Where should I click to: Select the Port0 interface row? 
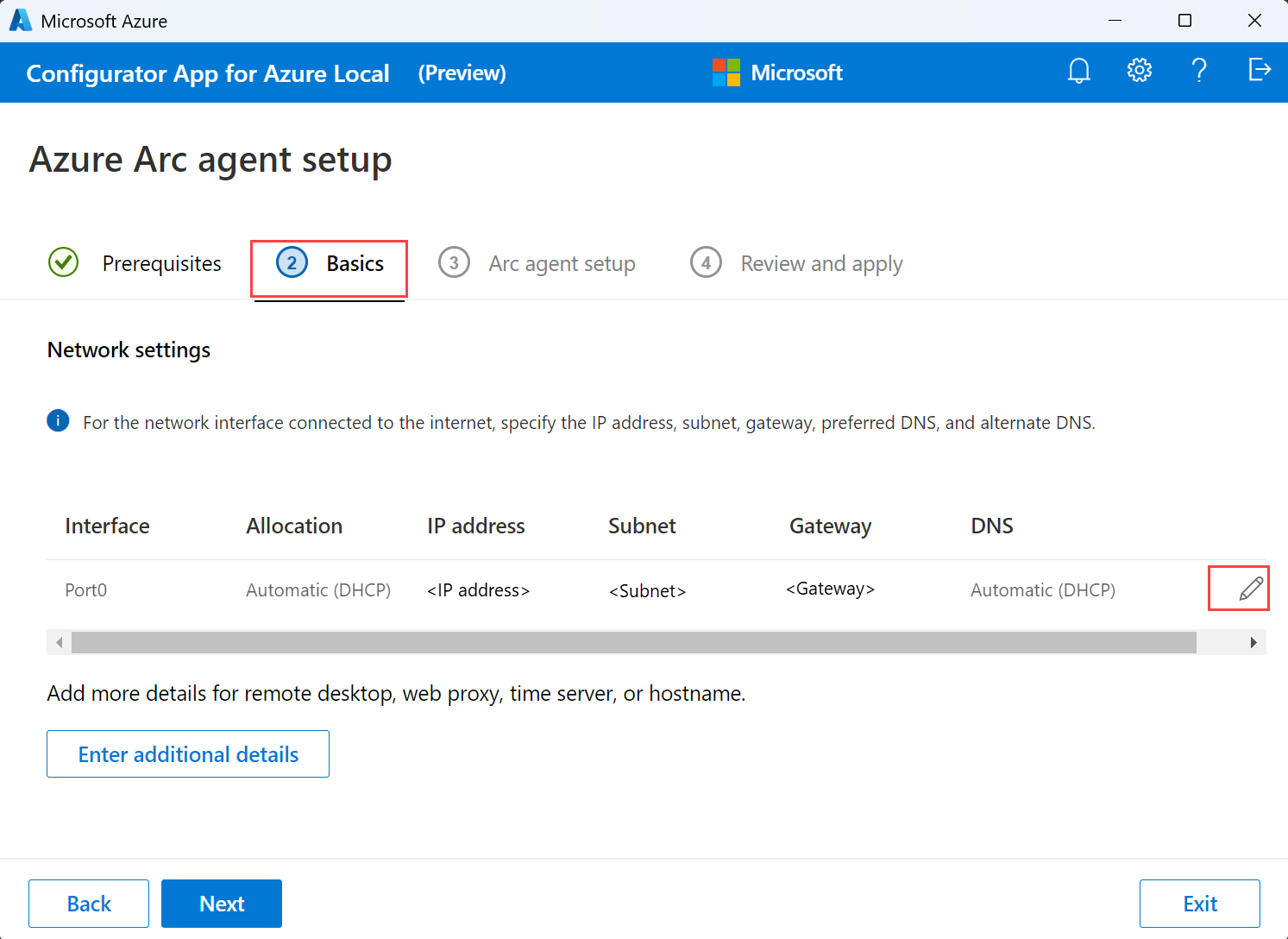point(85,589)
